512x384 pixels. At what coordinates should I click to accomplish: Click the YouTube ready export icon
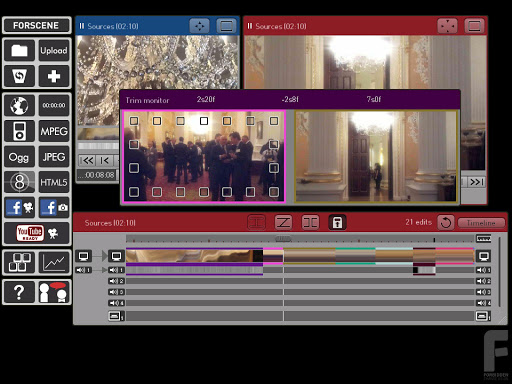pyautogui.click(x=37, y=233)
